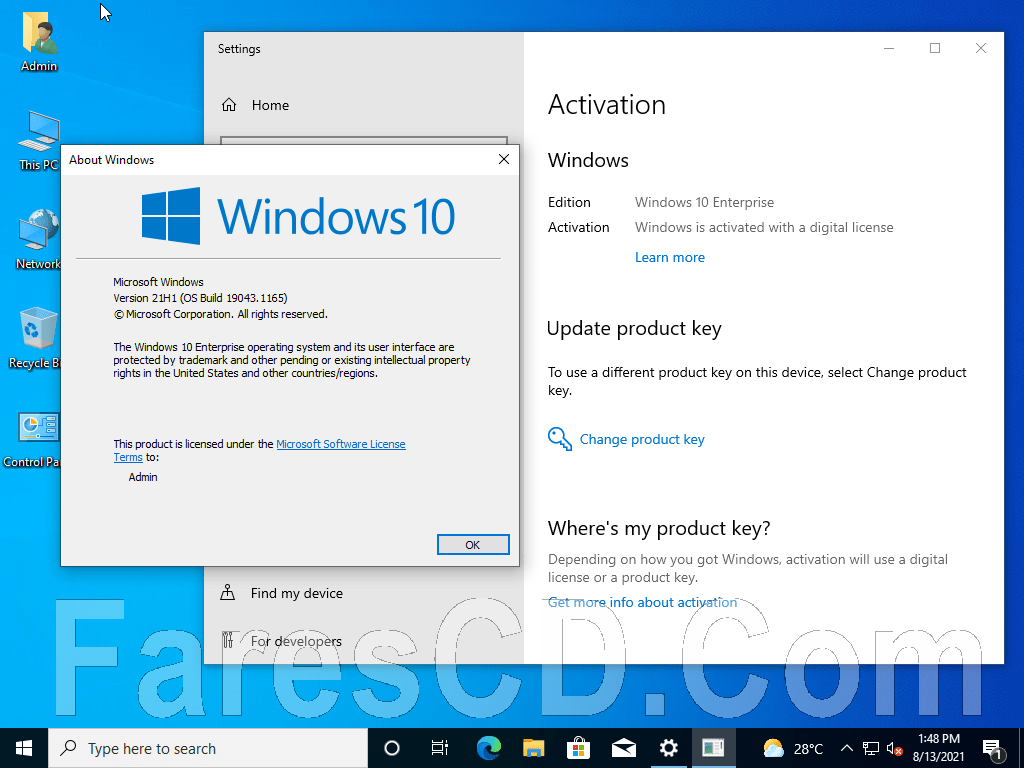
Task: Click the taskbar search box
Action: pyautogui.click(x=208, y=748)
